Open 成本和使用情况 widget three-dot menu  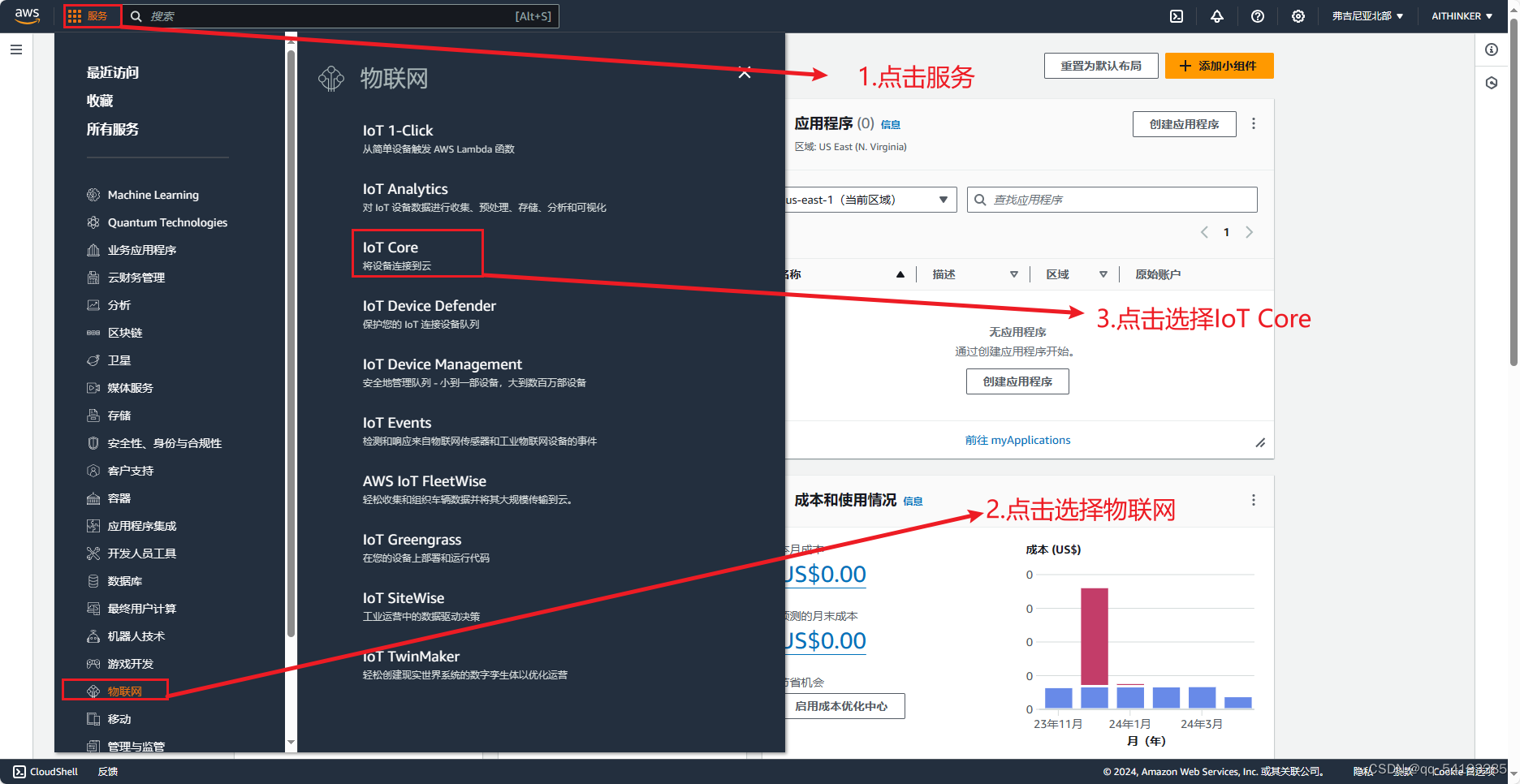(x=1254, y=500)
